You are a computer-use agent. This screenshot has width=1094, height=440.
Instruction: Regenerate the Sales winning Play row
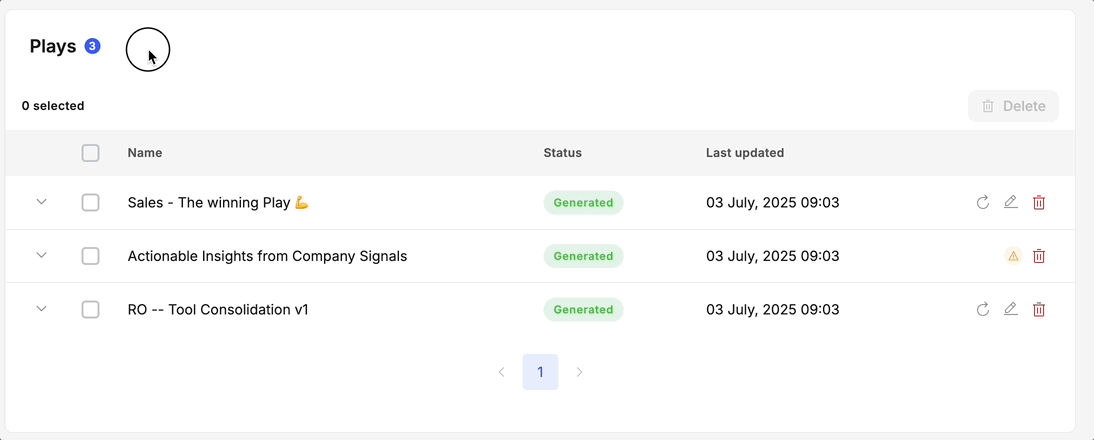click(983, 203)
